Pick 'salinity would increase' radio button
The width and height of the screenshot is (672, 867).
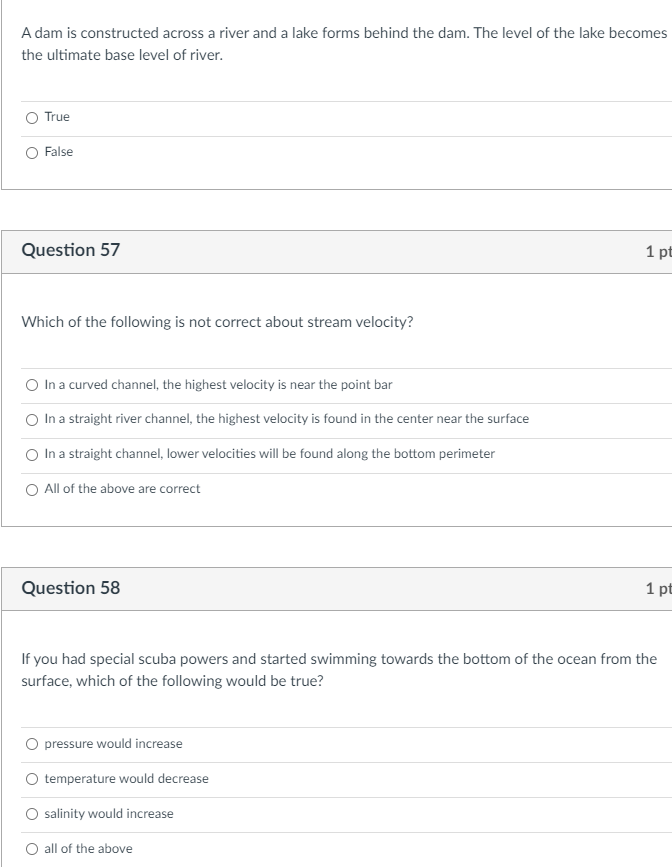(33, 815)
